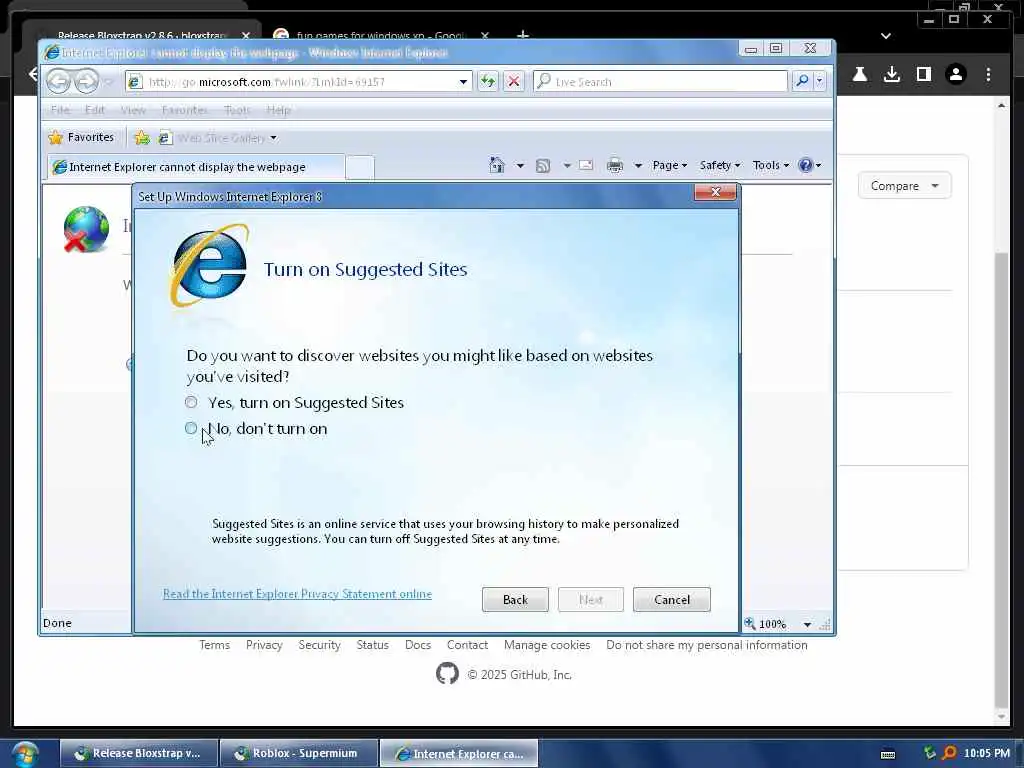Viewport: 1024px width, 768px height.
Task: Open the command bar Tools dropdown
Action: pos(771,165)
